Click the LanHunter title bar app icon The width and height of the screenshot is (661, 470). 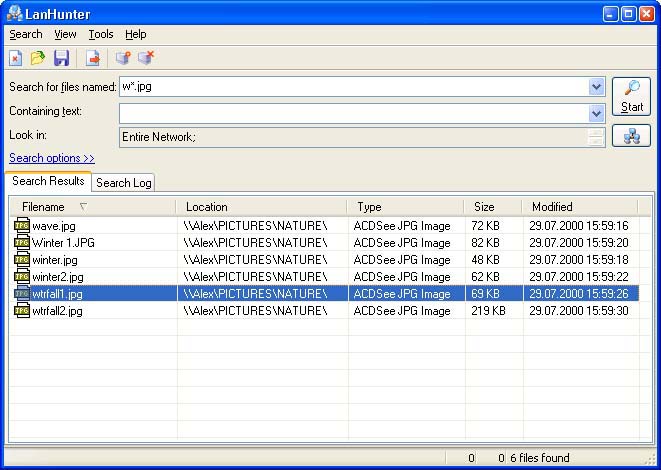[14, 13]
